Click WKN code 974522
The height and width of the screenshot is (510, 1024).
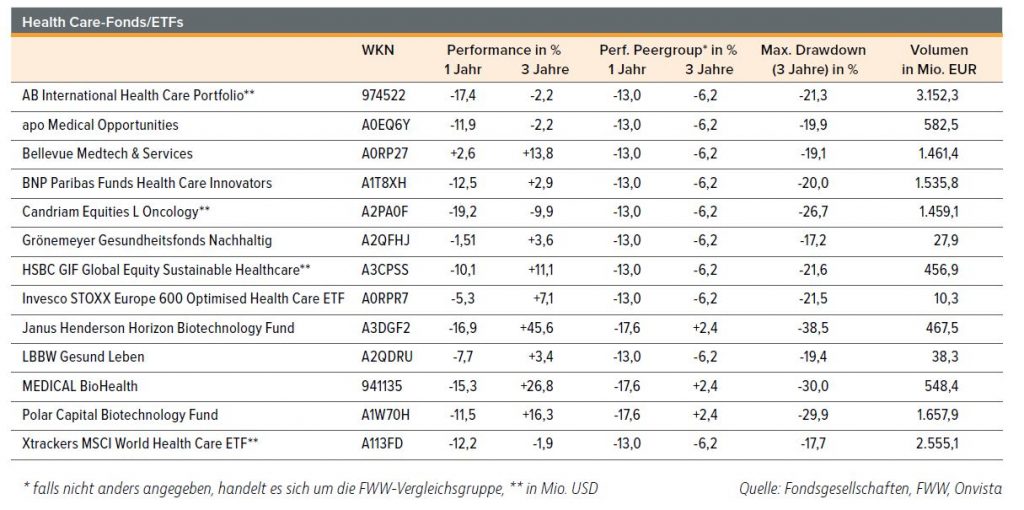point(381,97)
